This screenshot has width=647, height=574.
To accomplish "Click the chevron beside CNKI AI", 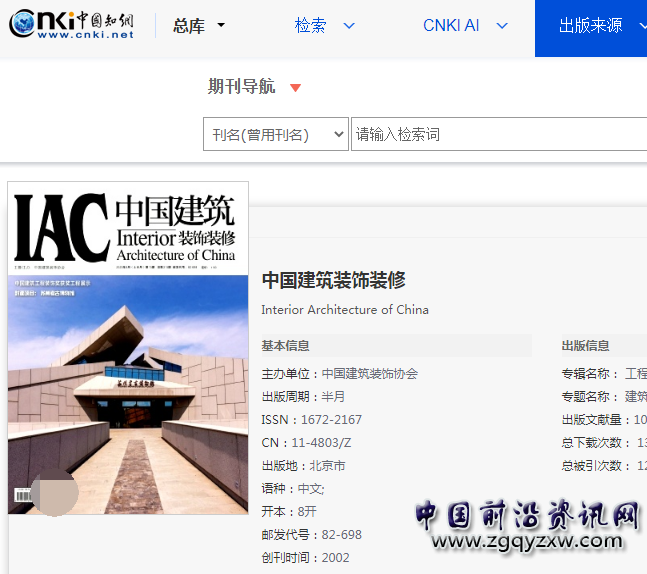I will coord(502,26).
